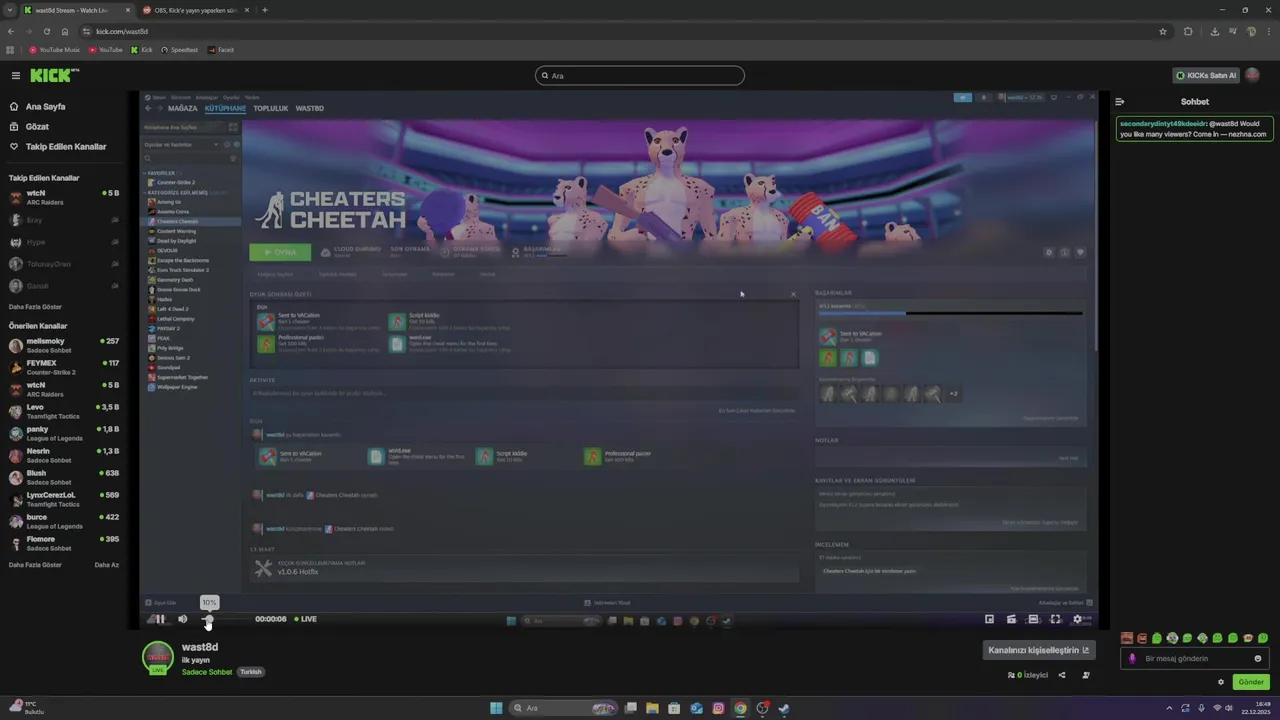Open Flomore channel in sidebar

point(64,544)
